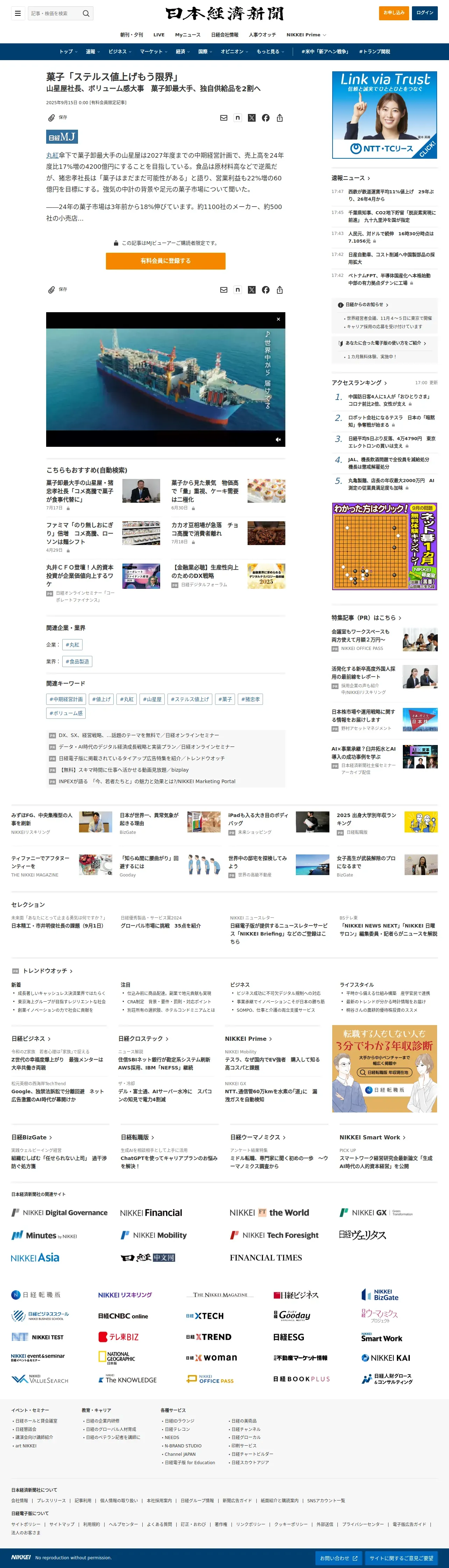This screenshot has height=1568, width=449.
Task: Click the 日経MJ logo badge
Action: (62, 137)
